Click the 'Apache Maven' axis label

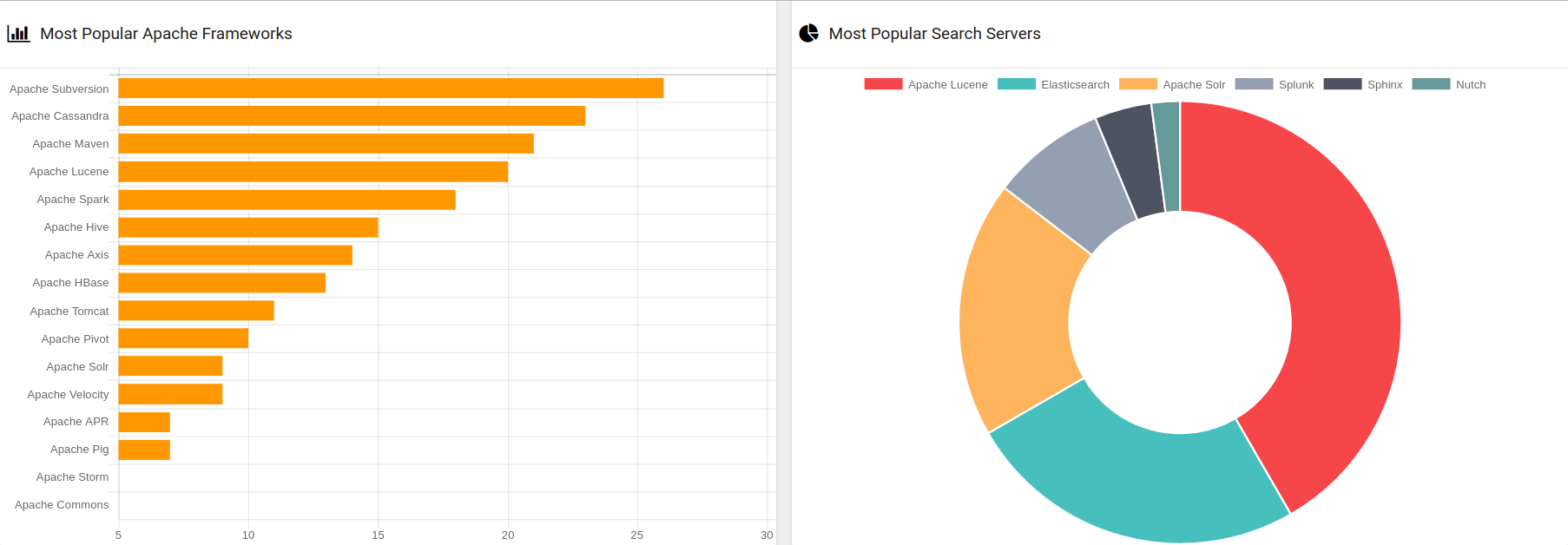(70, 144)
